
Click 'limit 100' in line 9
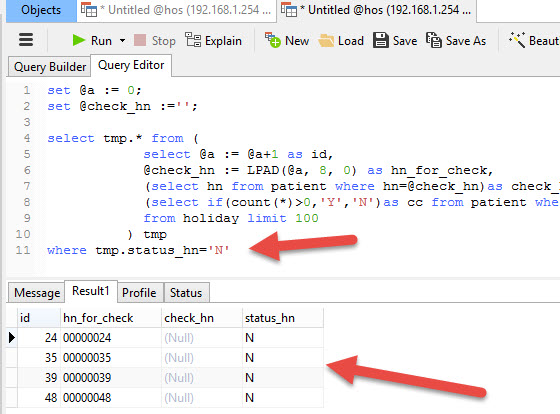pos(282,218)
